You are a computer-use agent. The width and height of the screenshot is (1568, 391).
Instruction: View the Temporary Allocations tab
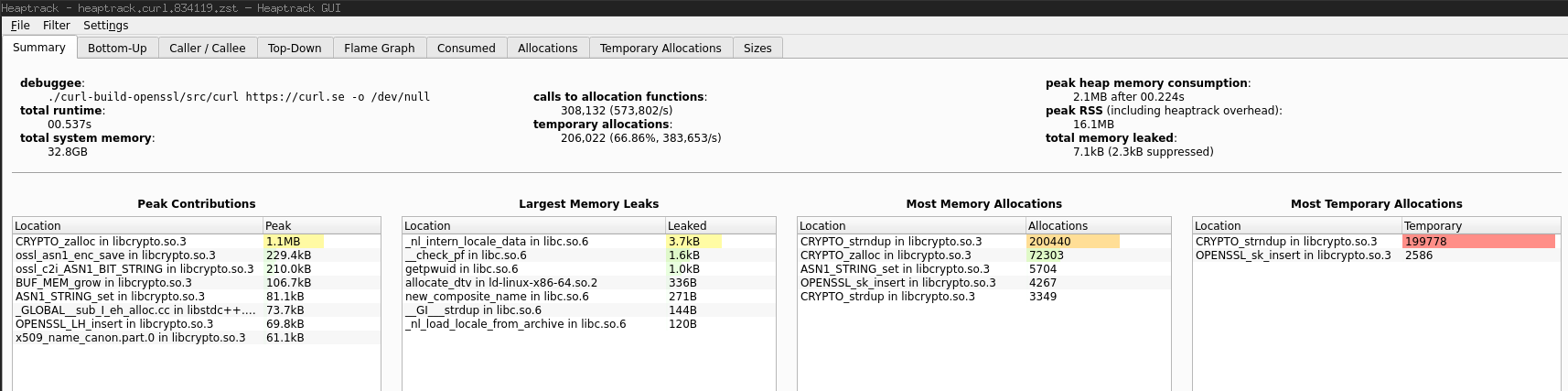coord(660,49)
